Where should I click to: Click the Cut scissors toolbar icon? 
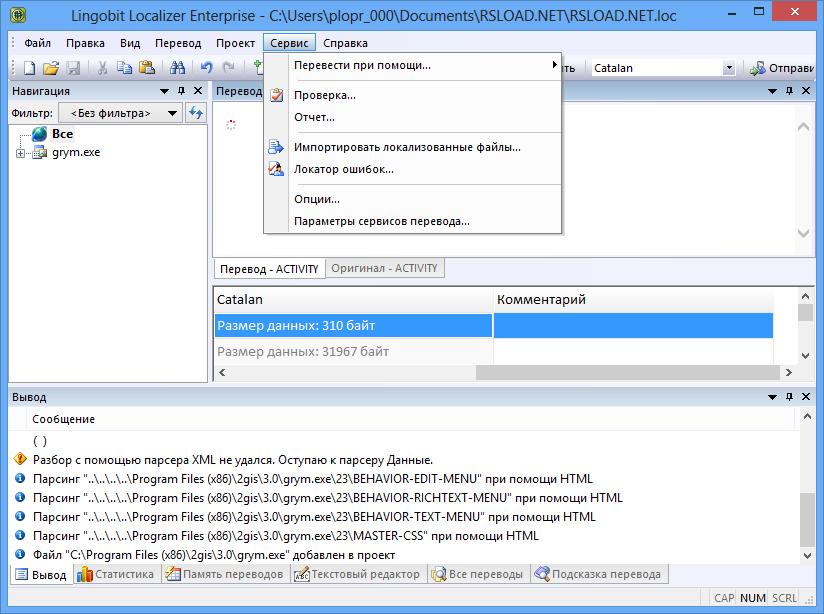click(102, 68)
